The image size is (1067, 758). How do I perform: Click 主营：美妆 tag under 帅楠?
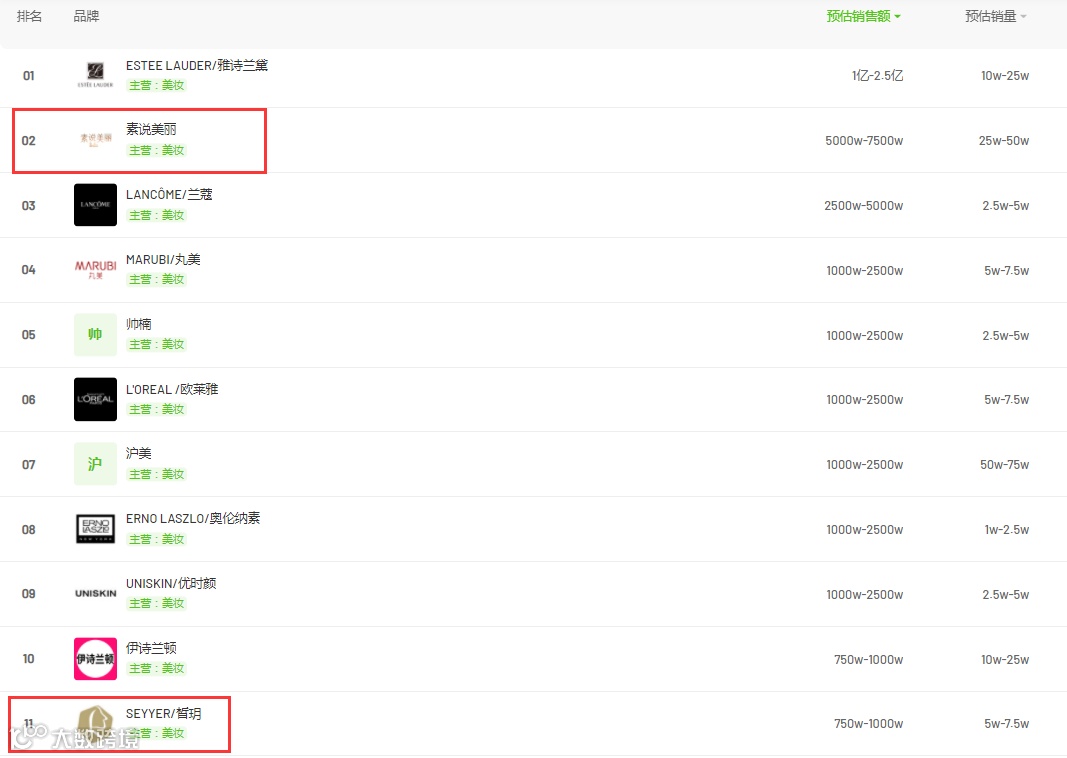click(x=157, y=344)
